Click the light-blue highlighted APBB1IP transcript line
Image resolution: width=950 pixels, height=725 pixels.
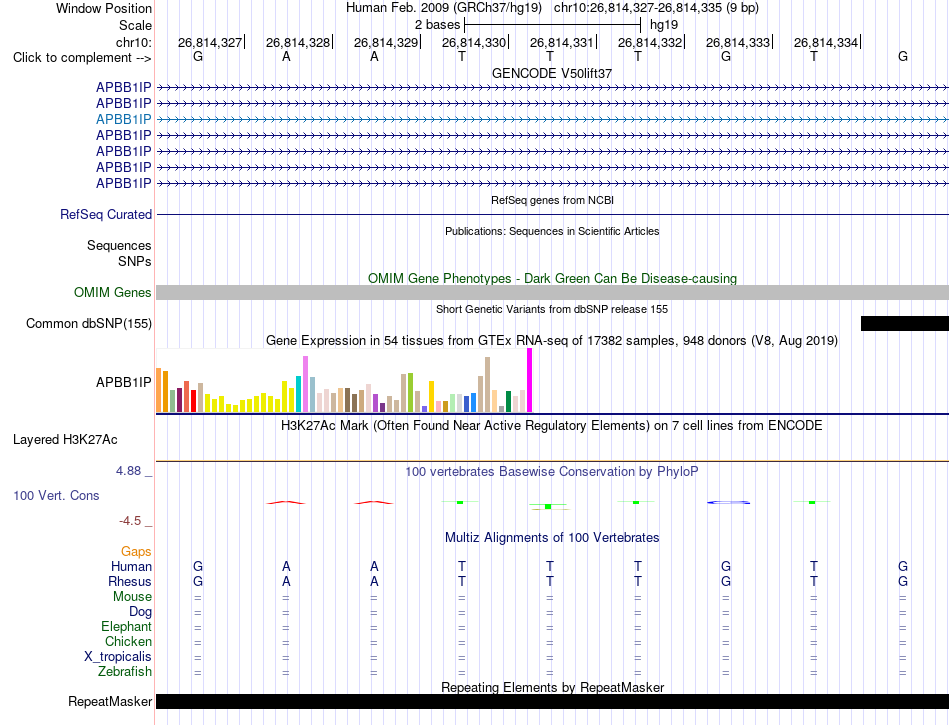tap(552, 119)
